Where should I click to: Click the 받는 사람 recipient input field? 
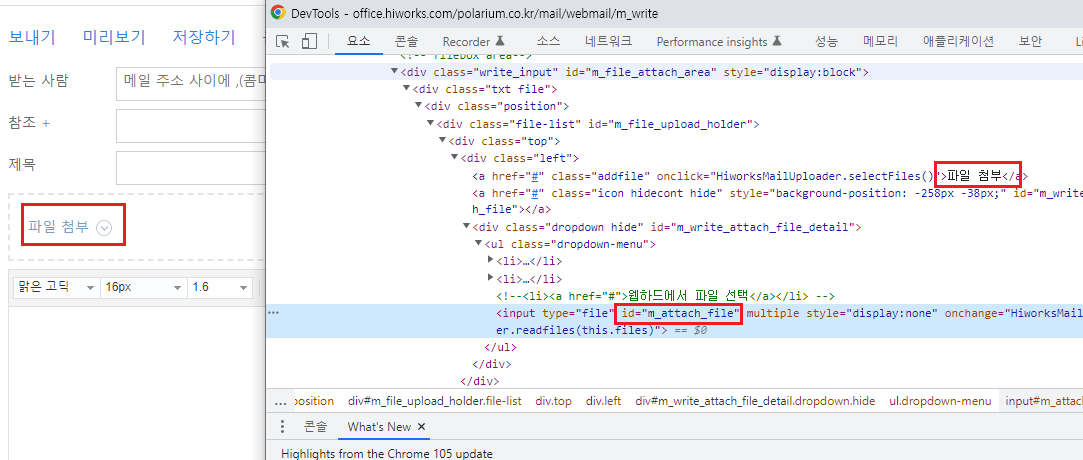click(191, 84)
